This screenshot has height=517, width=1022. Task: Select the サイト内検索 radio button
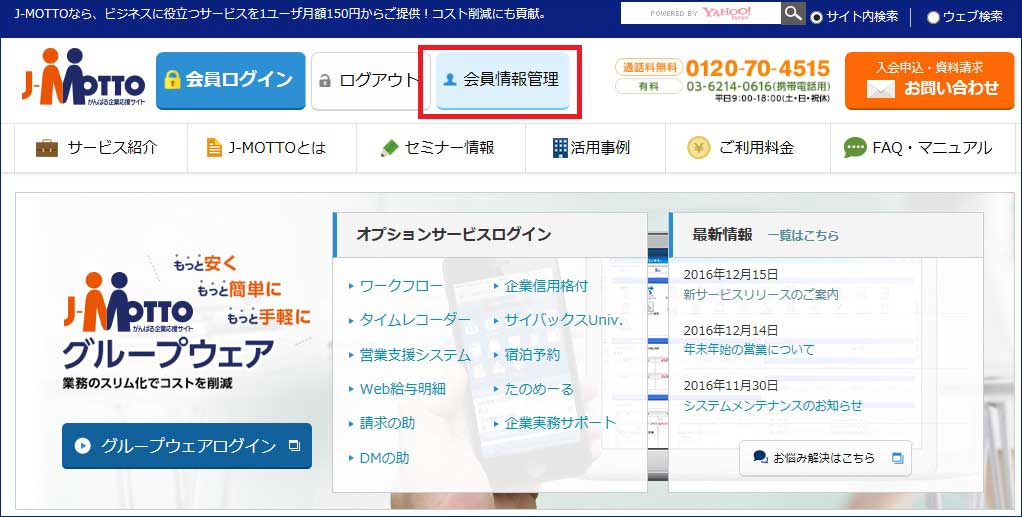coord(816,18)
